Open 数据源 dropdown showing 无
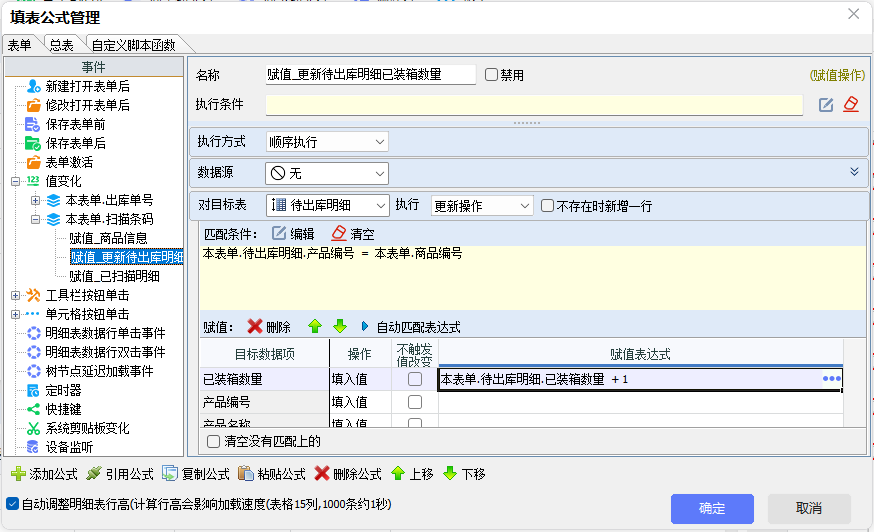This screenshot has height=532, width=874. pos(327,173)
